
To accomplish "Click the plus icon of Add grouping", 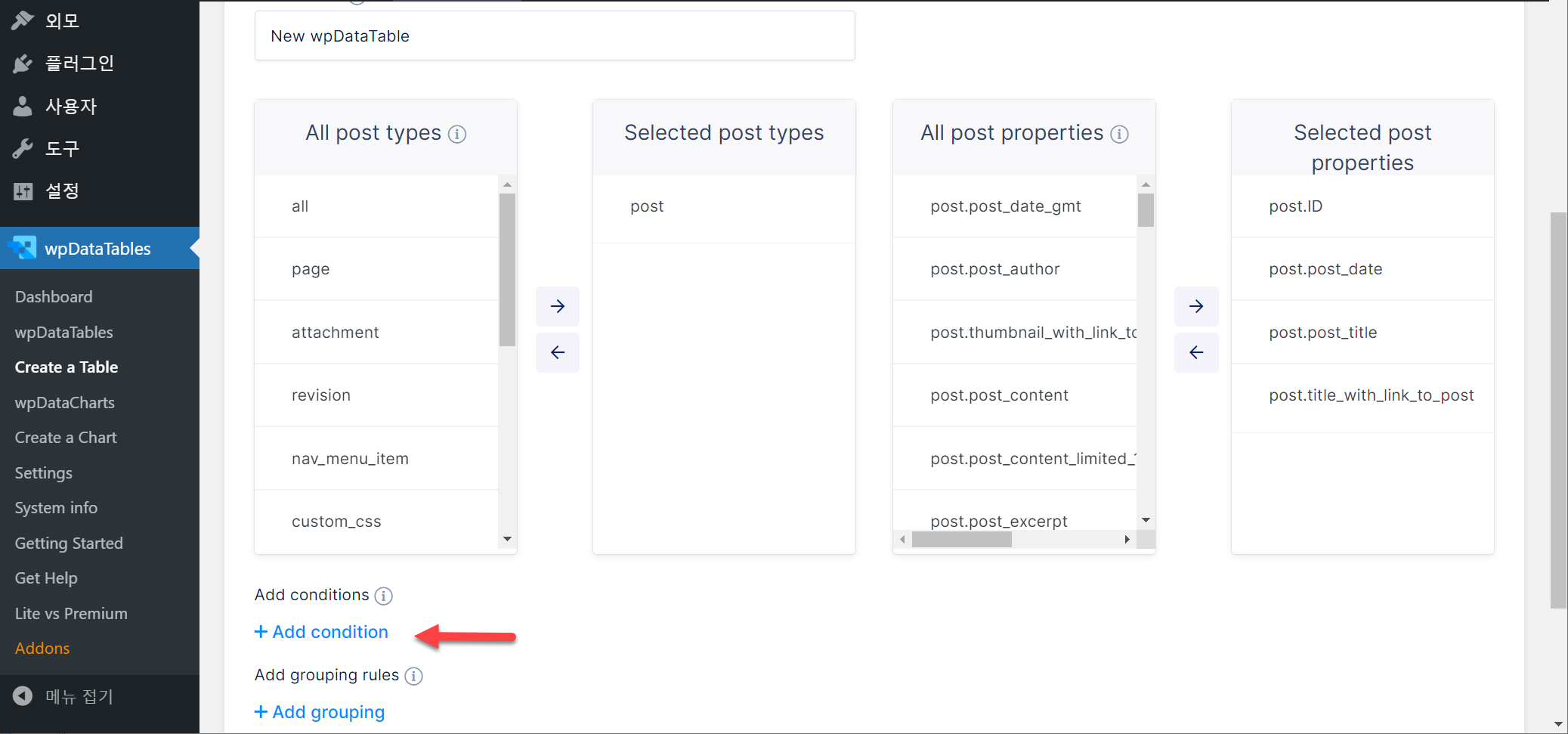I will pos(261,712).
